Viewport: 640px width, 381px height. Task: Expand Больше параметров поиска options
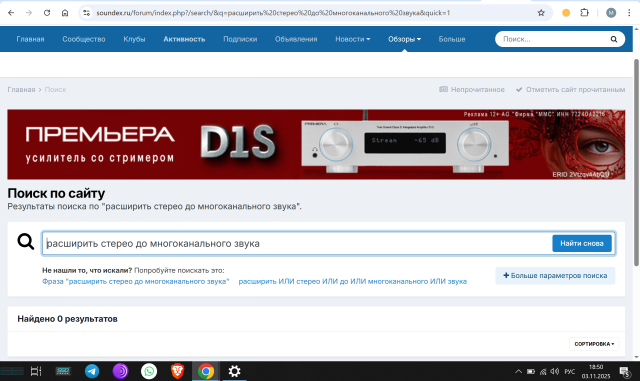point(555,276)
